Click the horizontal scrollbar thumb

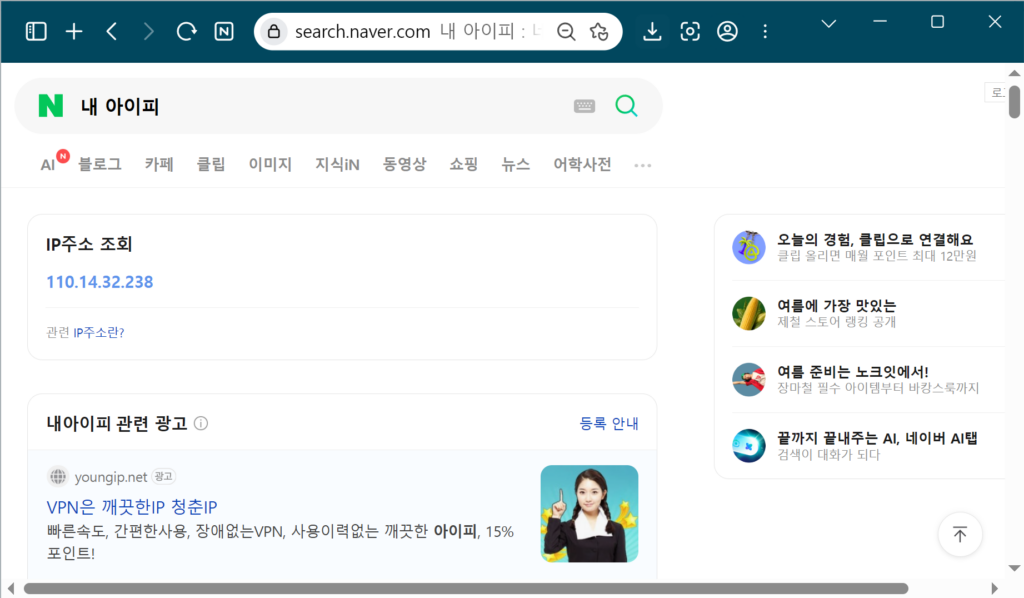point(466,588)
